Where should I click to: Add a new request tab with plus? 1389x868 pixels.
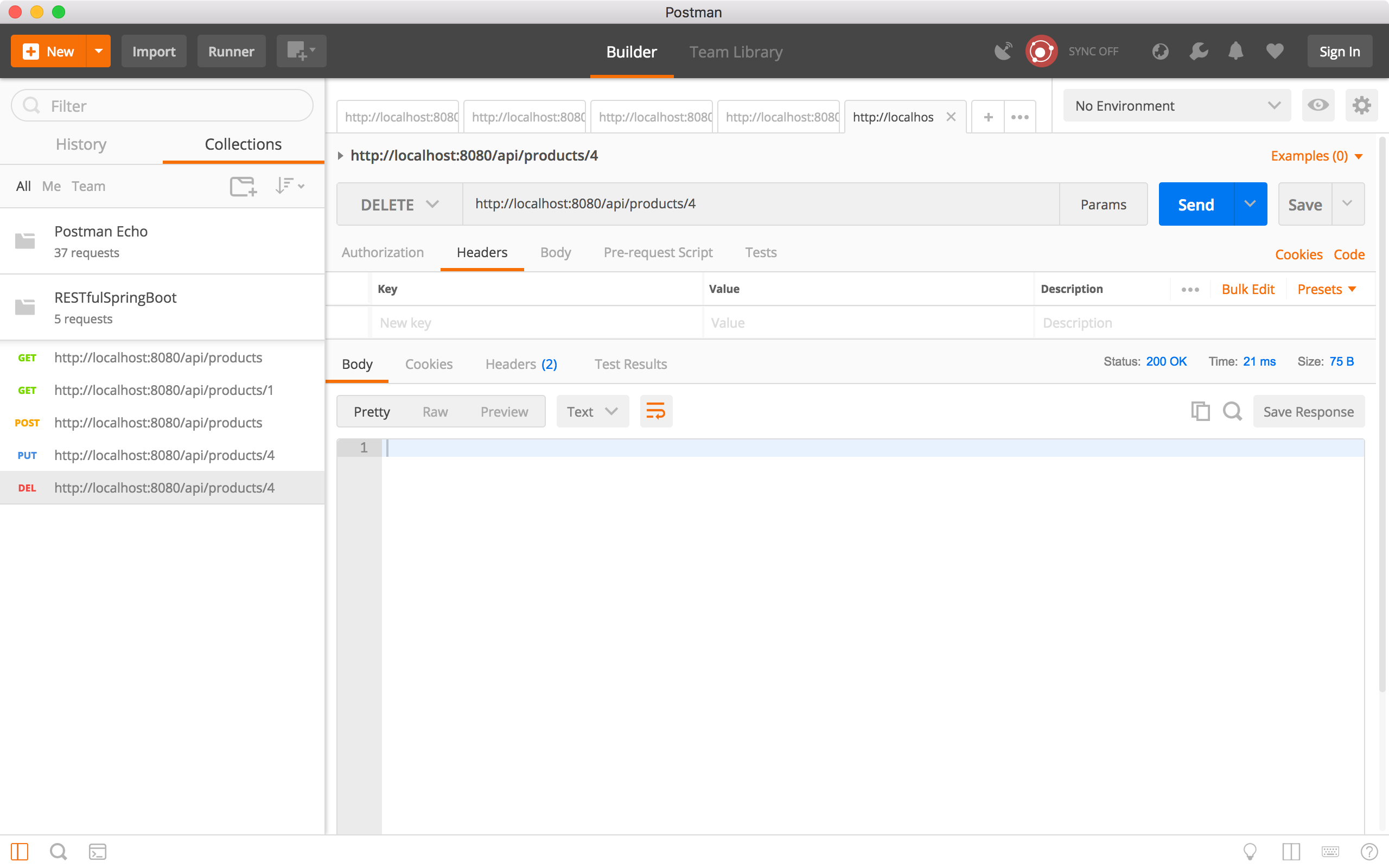click(x=988, y=117)
